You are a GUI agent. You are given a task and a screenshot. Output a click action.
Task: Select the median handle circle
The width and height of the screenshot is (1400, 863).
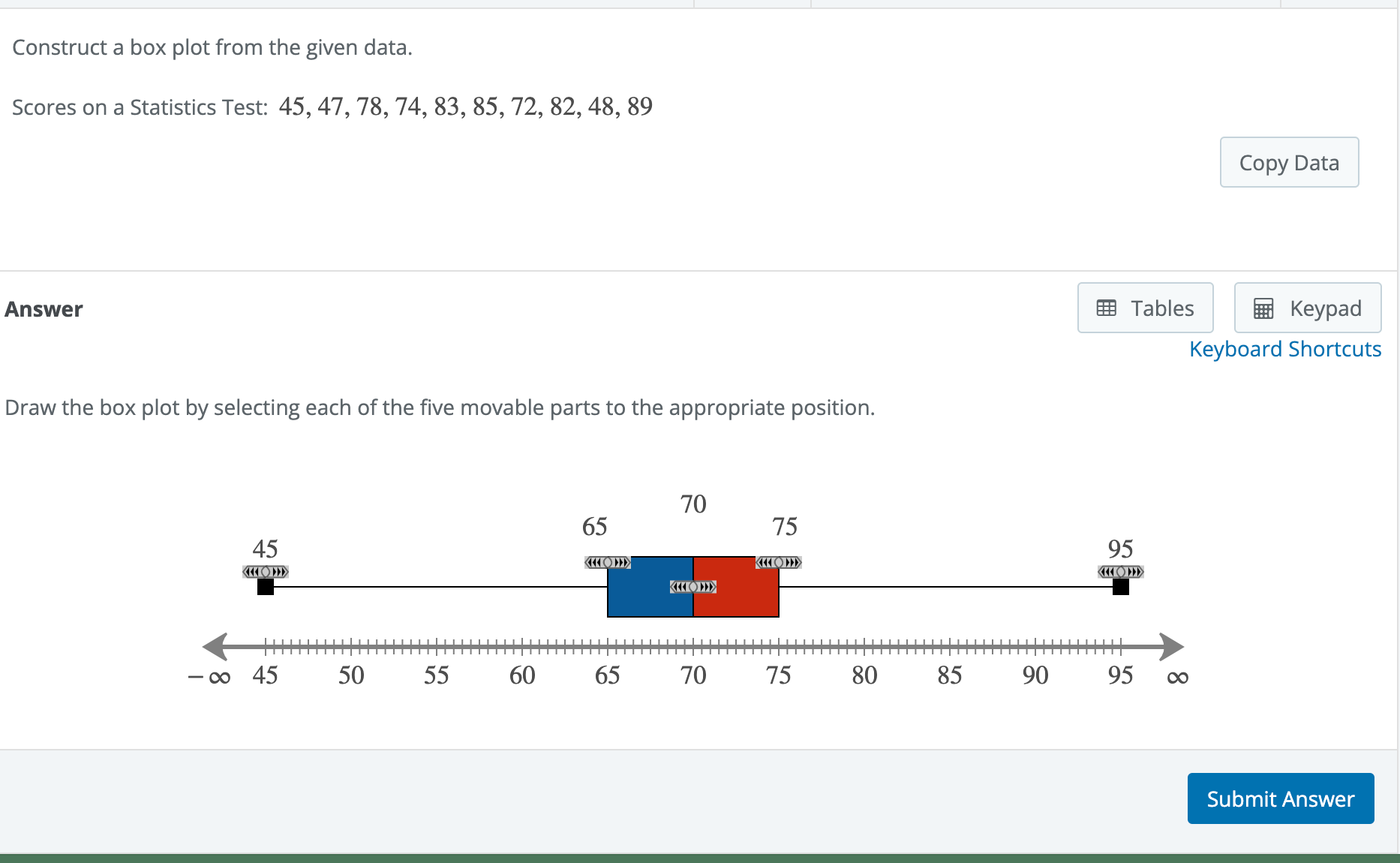[692, 586]
